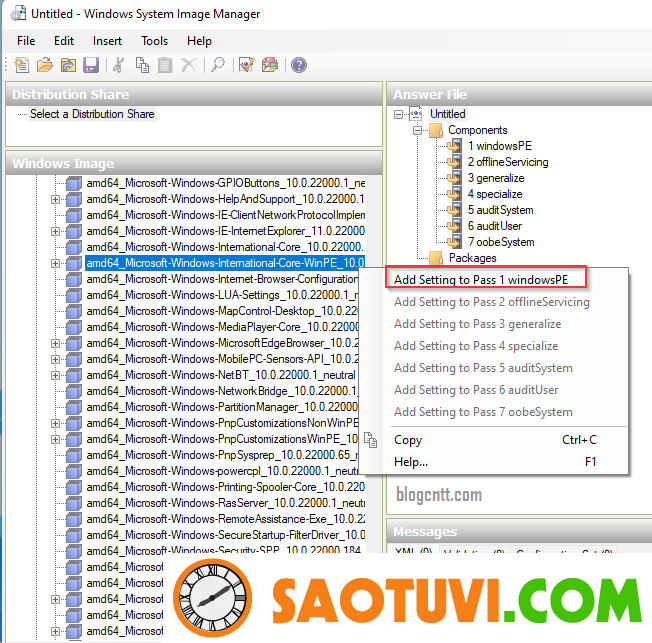Select the RasServer component

[225, 503]
